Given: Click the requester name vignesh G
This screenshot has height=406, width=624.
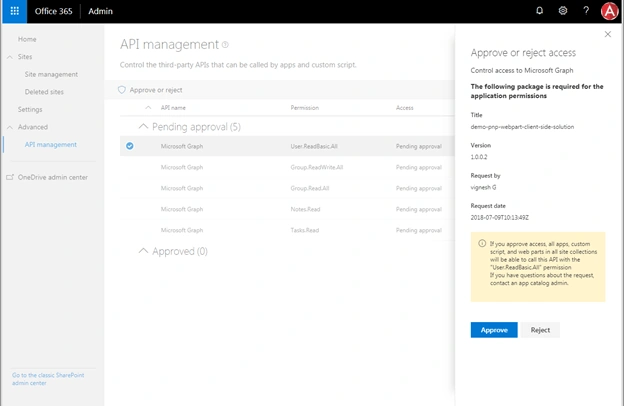Looking at the screenshot, I should [483, 187].
